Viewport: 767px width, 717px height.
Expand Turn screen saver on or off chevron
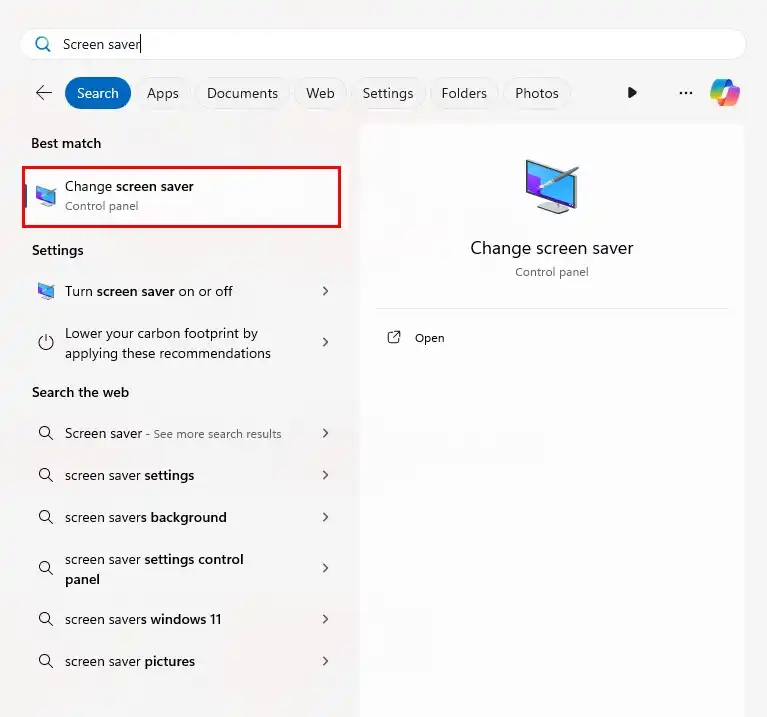[325, 291]
